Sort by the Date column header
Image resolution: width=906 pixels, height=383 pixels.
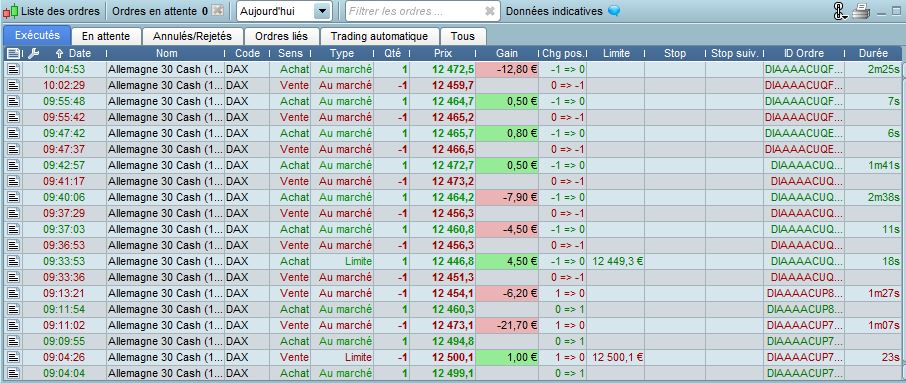tap(74, 53)
